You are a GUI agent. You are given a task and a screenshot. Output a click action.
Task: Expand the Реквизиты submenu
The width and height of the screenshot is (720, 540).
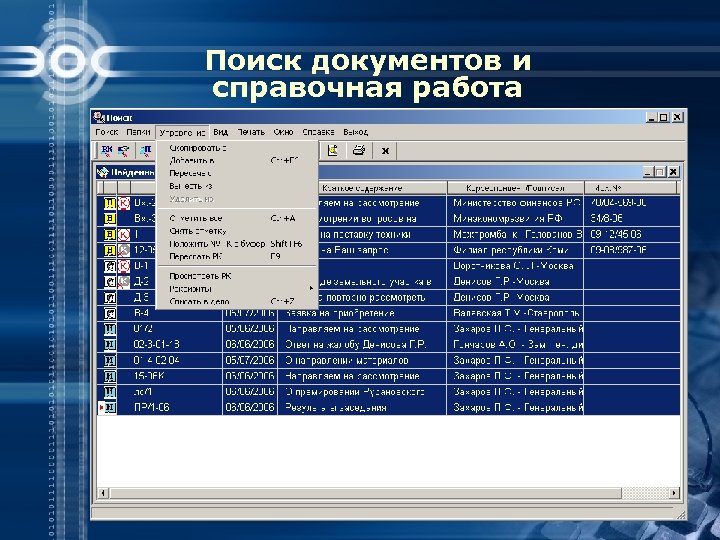pyautogui.click(x=237, y=289)
